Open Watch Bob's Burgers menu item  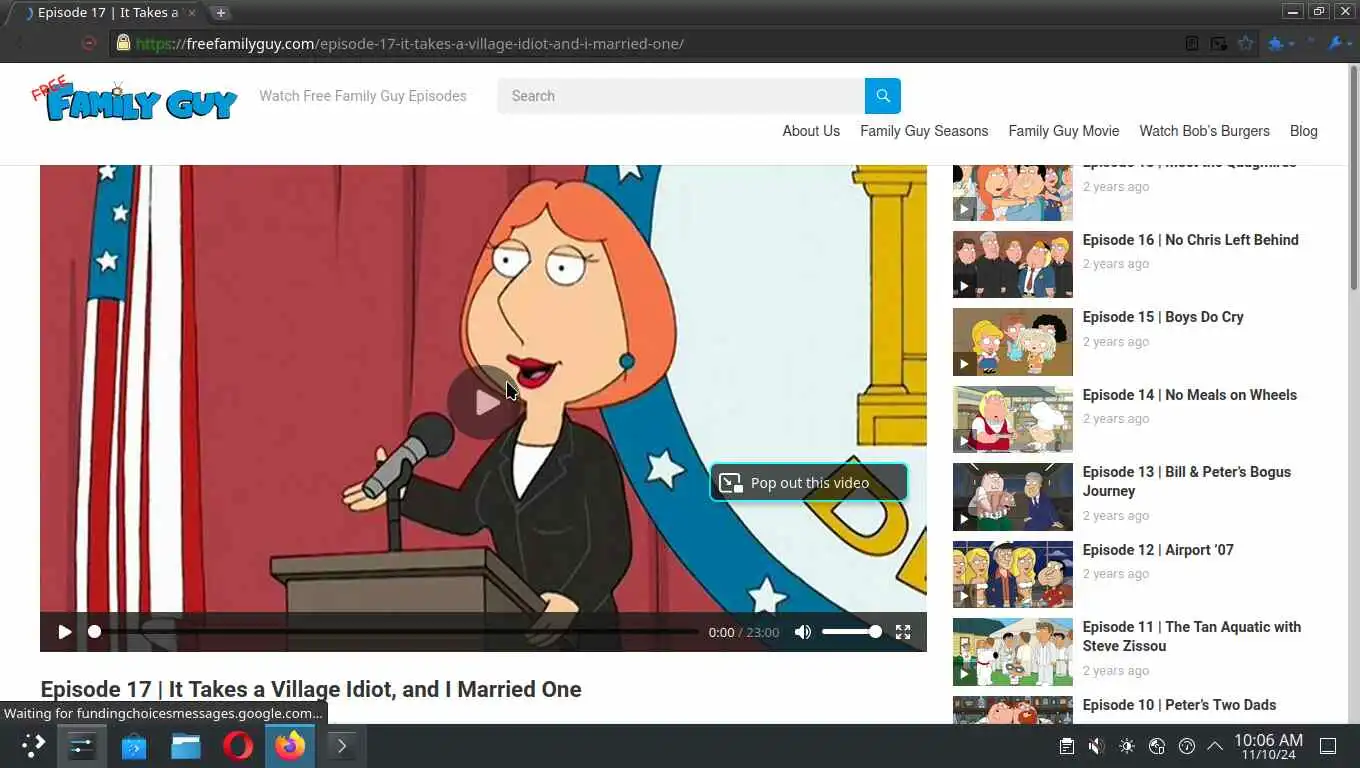[1204, 131]
